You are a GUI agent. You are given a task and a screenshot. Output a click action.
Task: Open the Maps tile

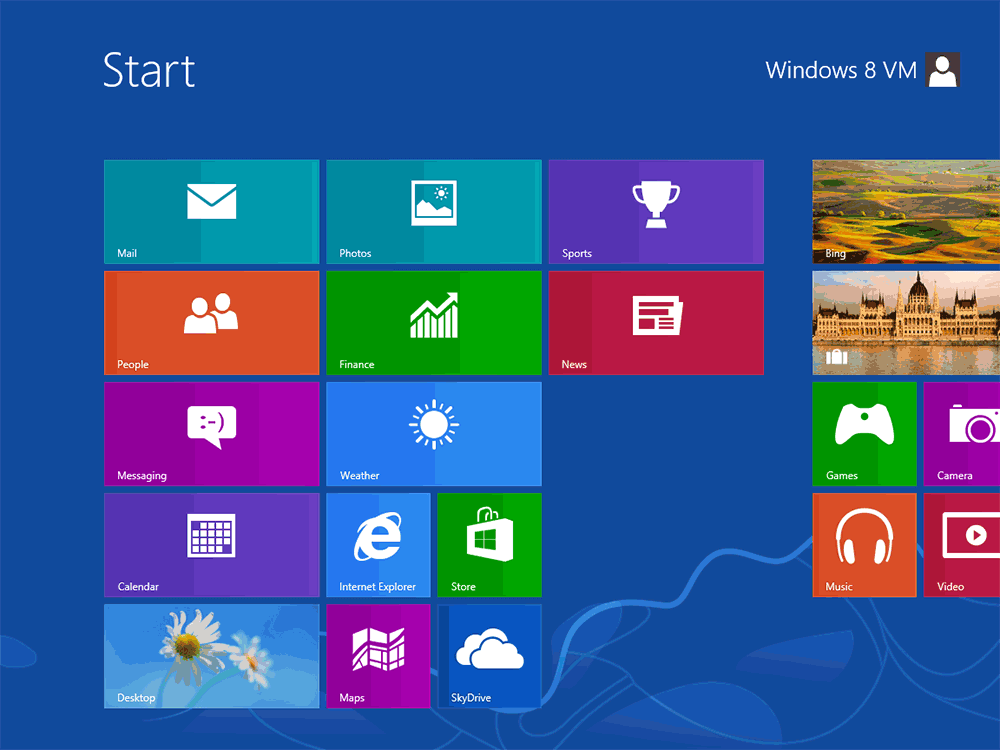click(x=378, y=656)
